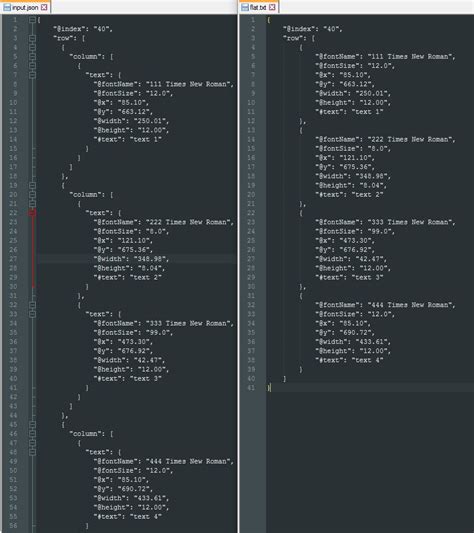474x533 pixels.
Task: Click "@width": "250.01" in input.json pane
Action: pos(131,121)
